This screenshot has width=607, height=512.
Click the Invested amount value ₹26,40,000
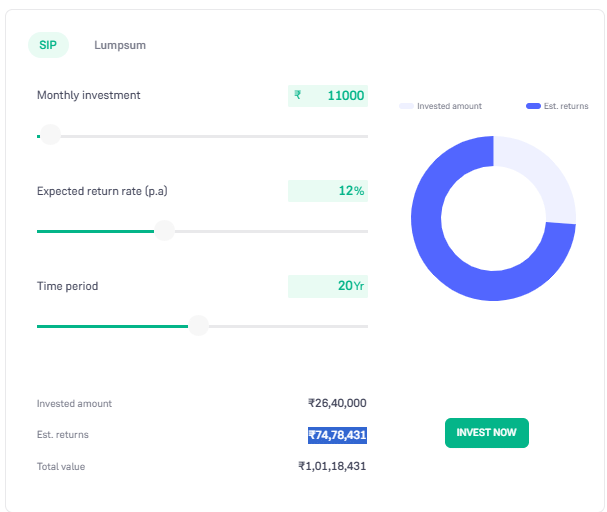pos(337,403)
